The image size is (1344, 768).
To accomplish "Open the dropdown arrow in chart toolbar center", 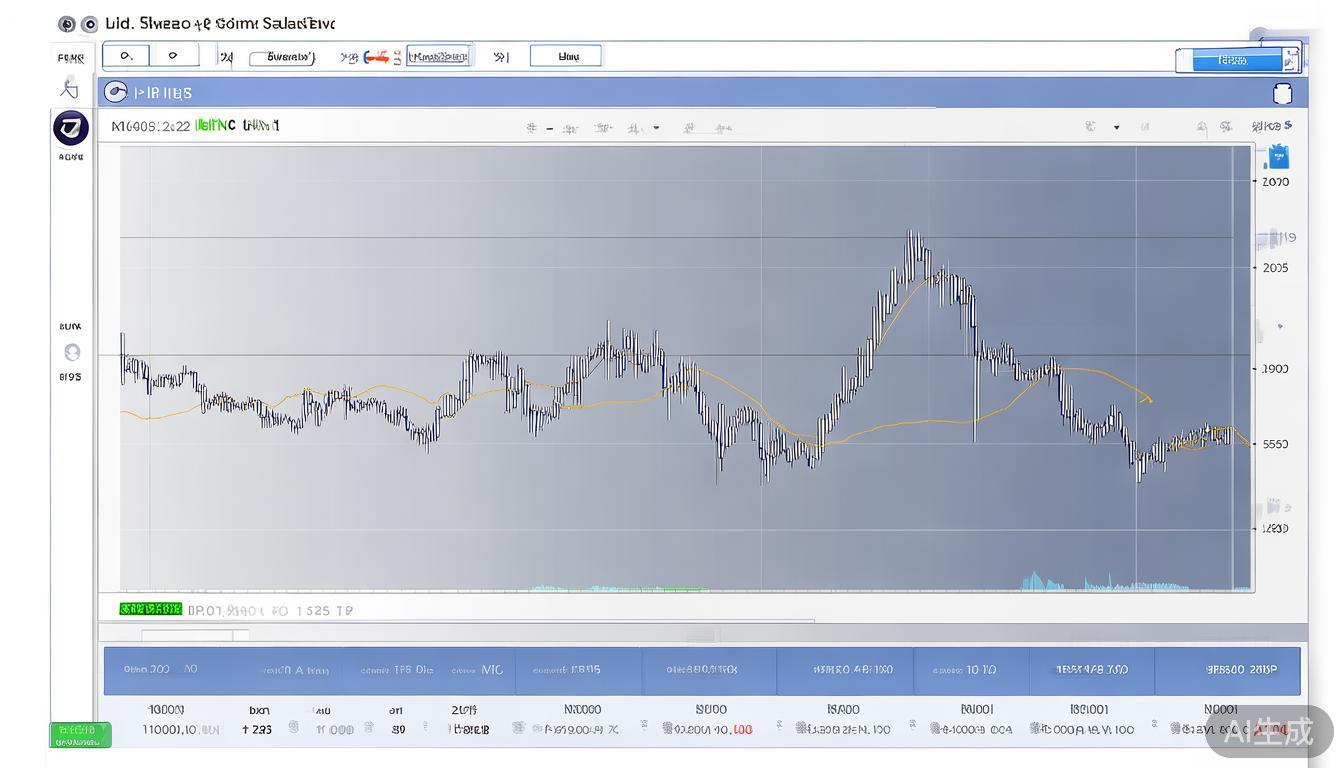I will (x=656, y=128).
